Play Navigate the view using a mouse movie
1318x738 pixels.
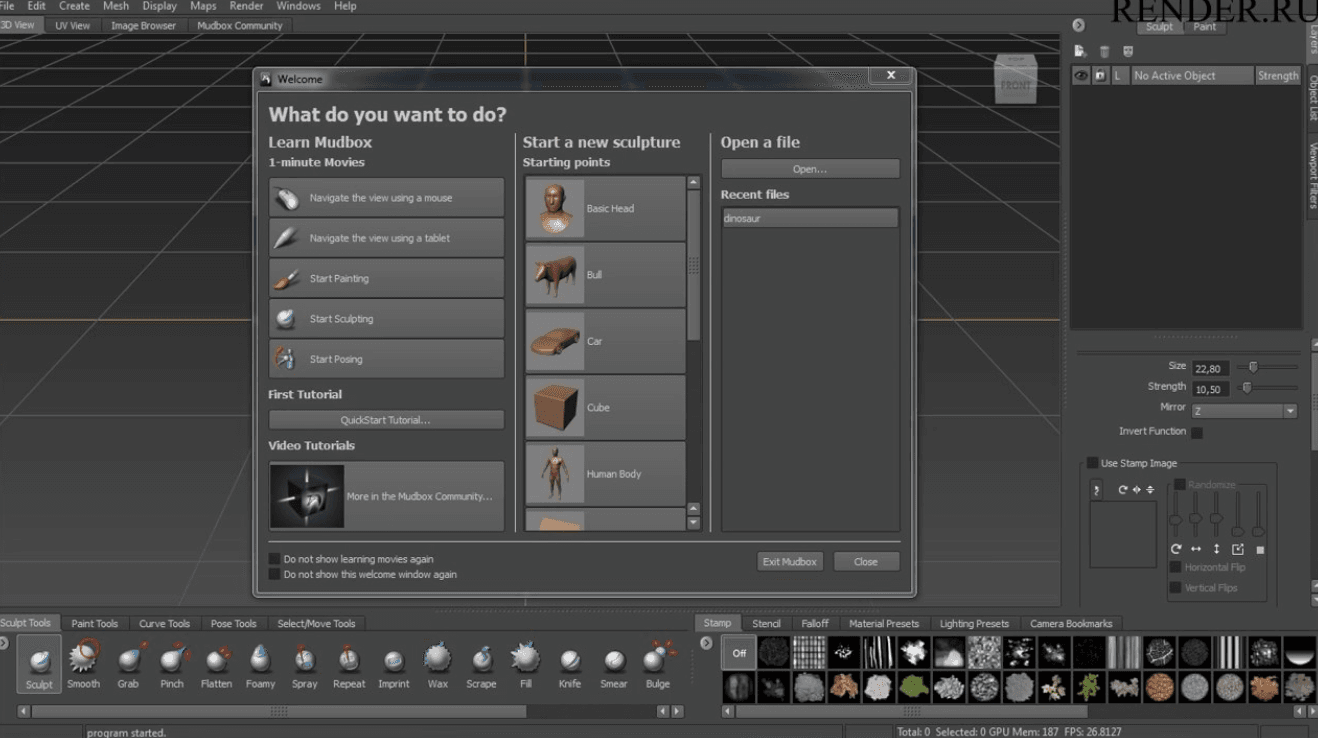pos(386,198)
